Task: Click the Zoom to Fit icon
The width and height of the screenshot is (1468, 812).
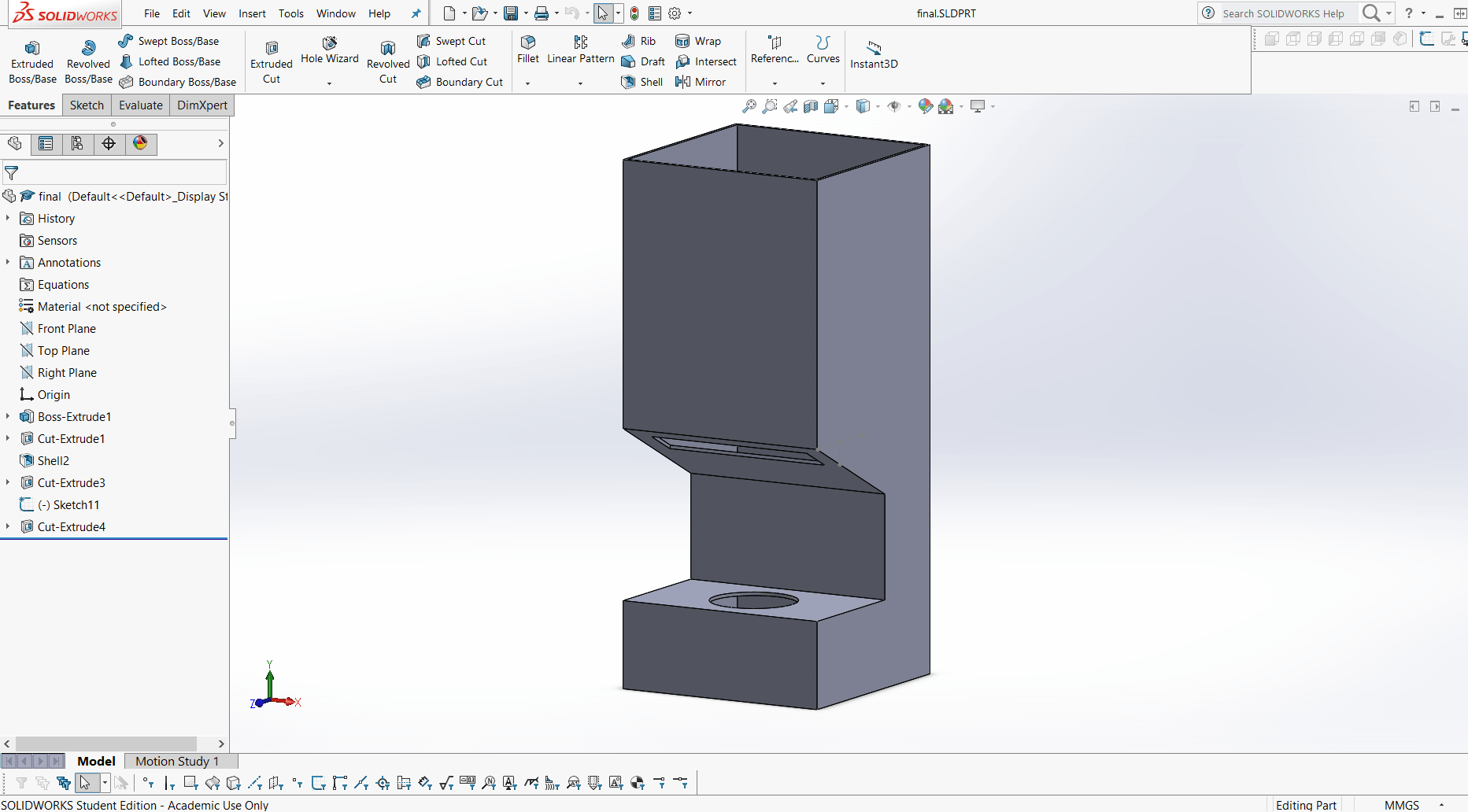Action: pyautogui.click(x=749, y=106)
